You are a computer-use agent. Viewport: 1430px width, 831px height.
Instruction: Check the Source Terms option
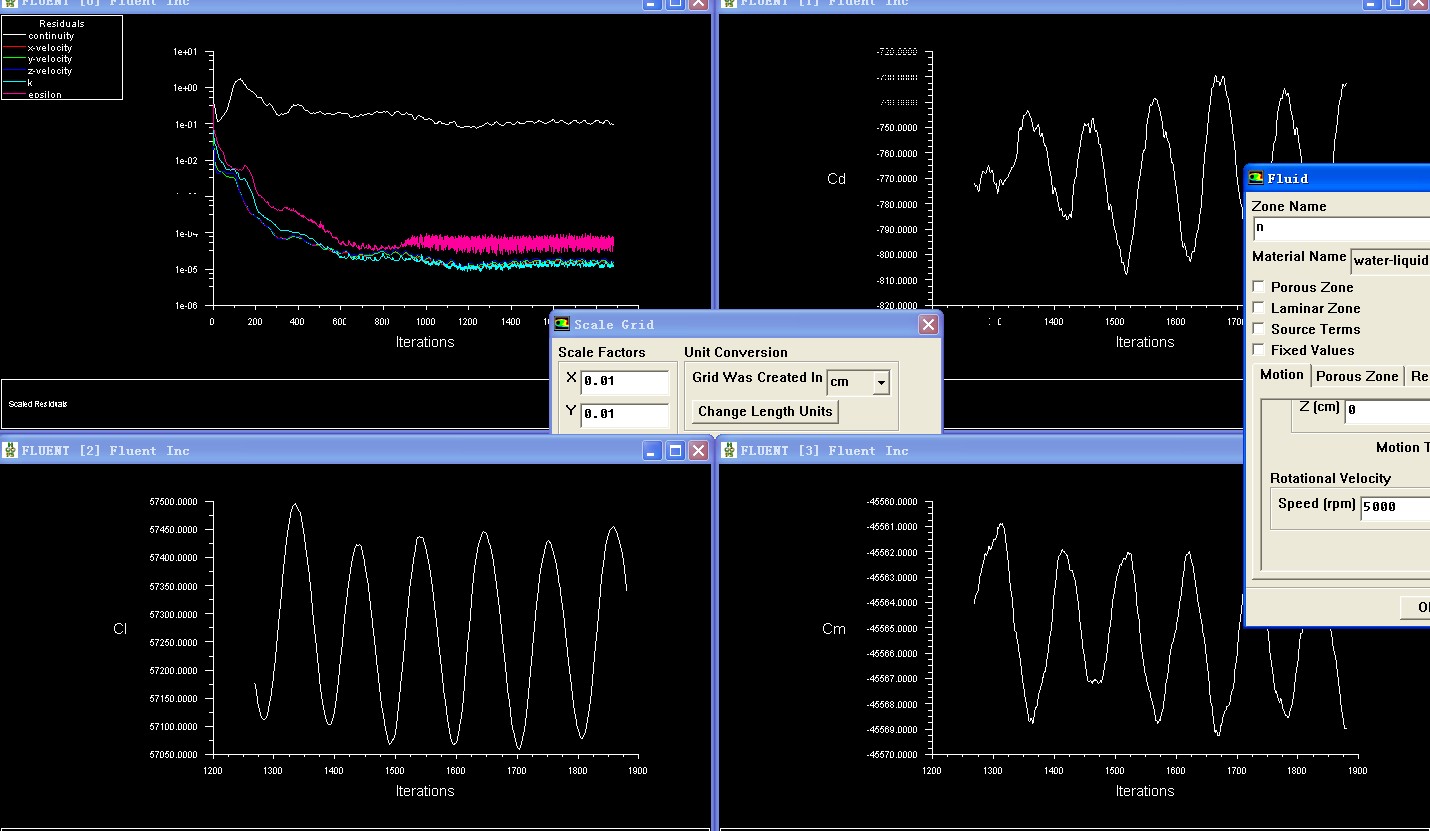1259,329
